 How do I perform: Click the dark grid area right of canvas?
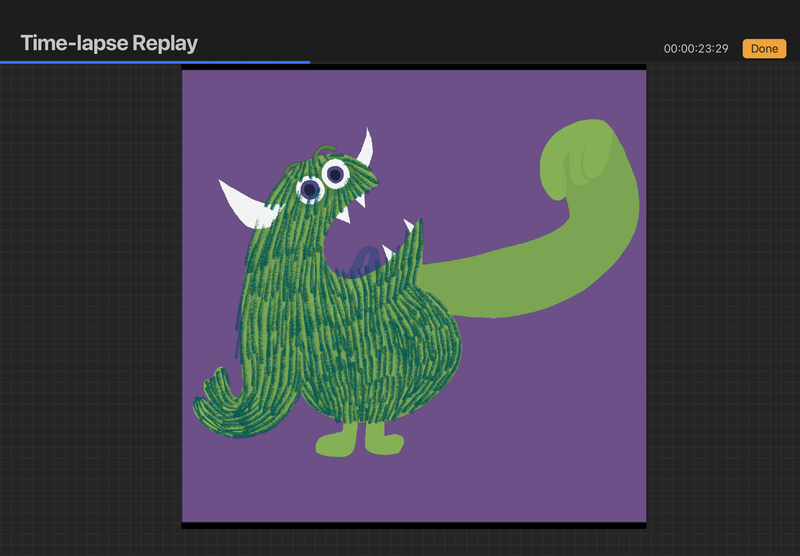coord(722,300)
